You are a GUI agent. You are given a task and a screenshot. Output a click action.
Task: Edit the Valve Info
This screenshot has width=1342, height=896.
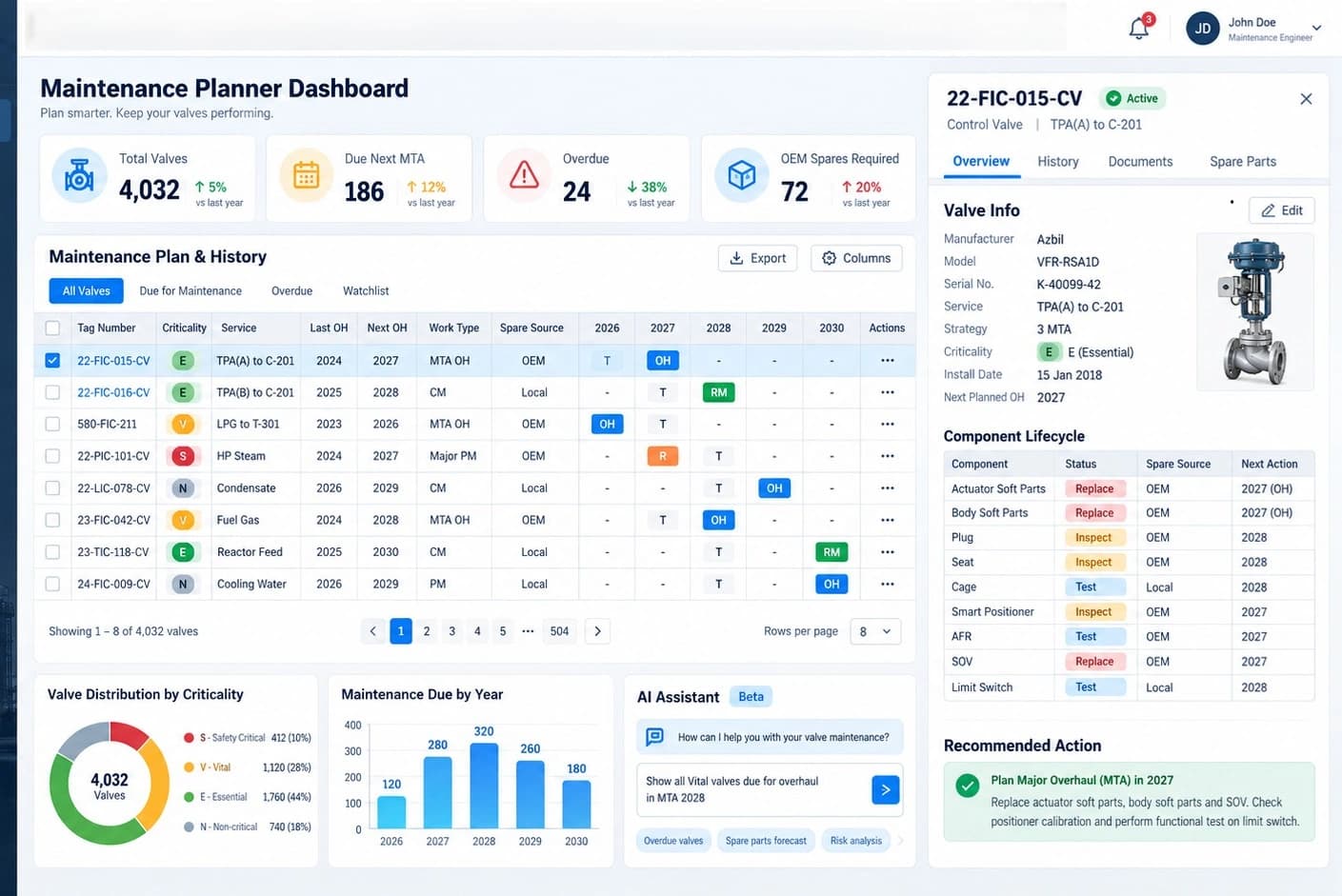tap(1282, 210)
